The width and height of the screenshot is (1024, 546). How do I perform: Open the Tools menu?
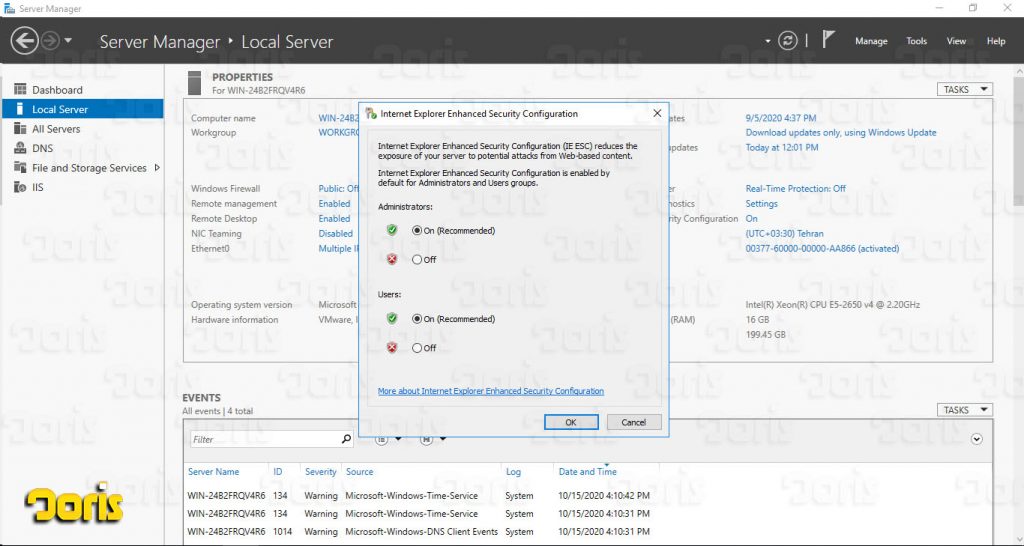pyautogui.click(x=916, y=40)
